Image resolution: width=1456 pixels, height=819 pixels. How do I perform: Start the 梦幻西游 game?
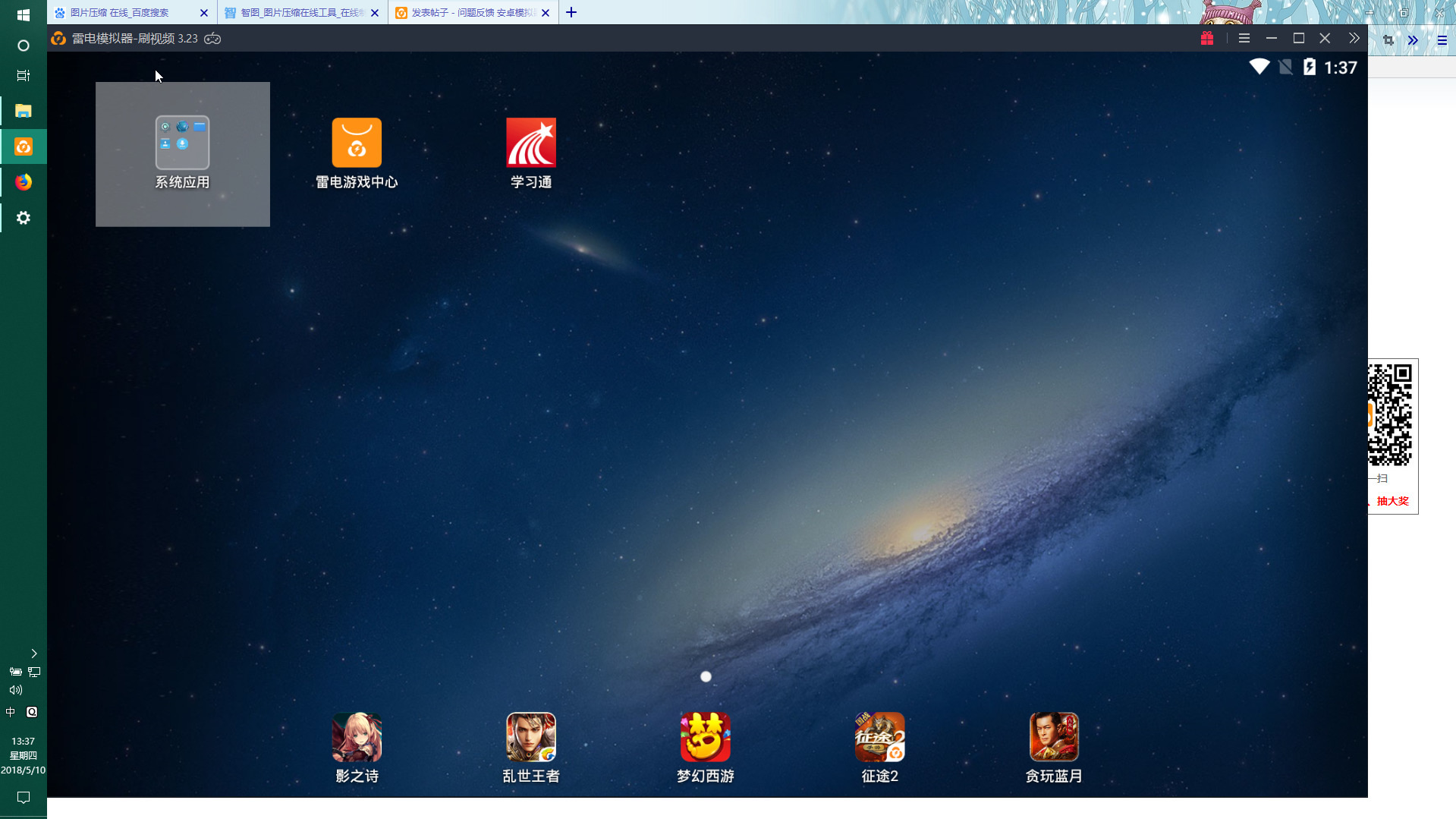[706, 737]
